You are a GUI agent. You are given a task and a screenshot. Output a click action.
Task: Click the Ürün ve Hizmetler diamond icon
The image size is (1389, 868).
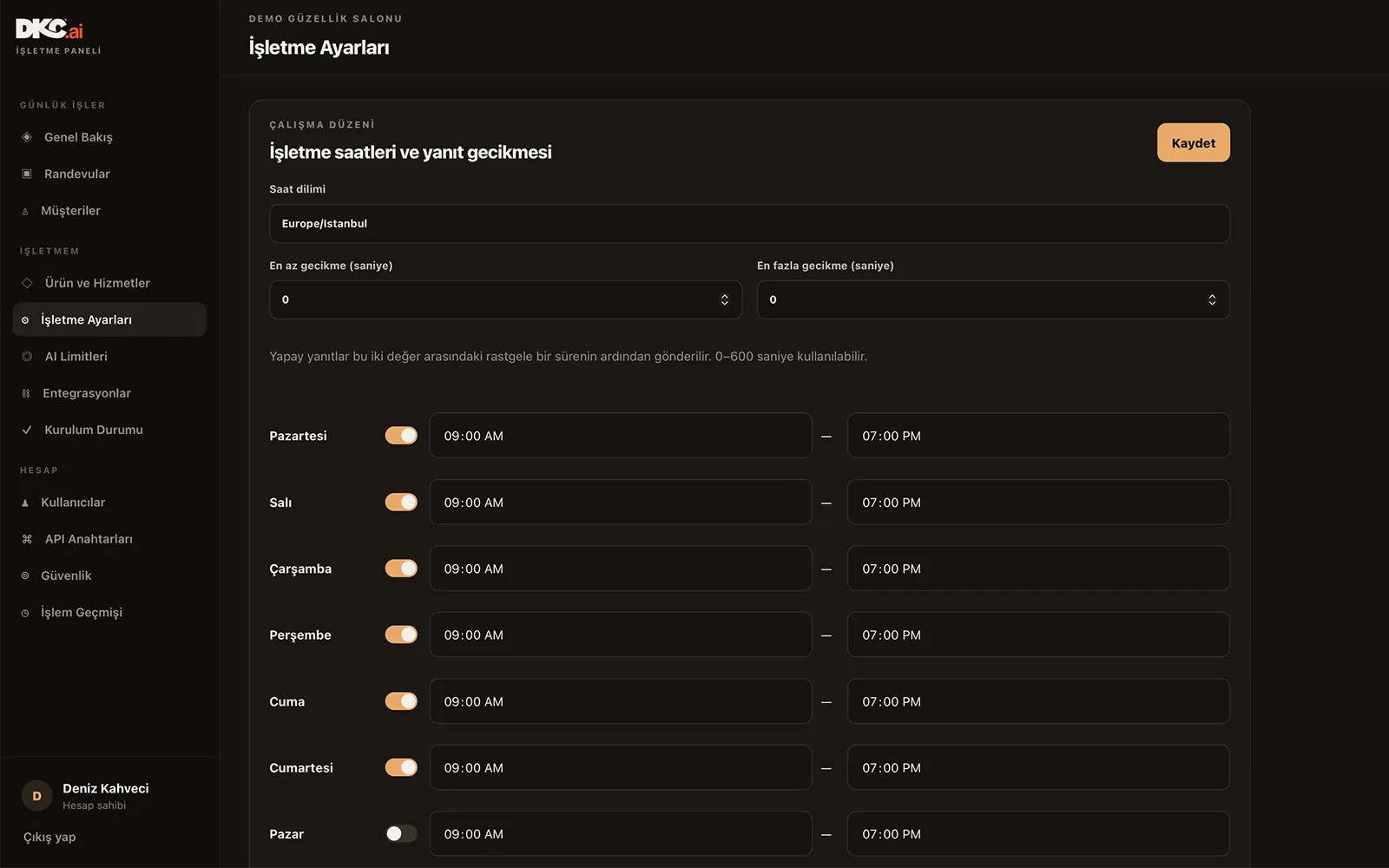pos(27,283)
